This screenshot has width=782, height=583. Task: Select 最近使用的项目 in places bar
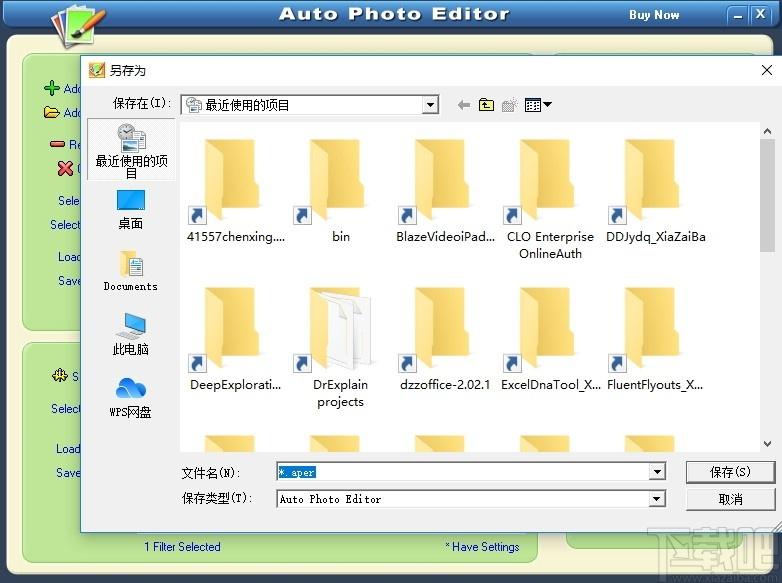tap(131, 151)
